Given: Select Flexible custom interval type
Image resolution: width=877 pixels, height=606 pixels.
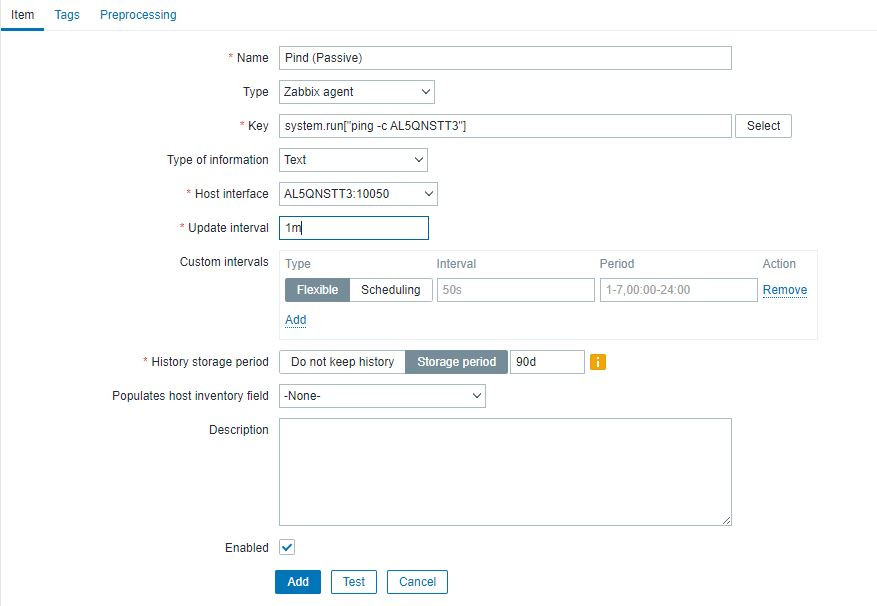Looking at the screenshot, I should pos(317,290).
